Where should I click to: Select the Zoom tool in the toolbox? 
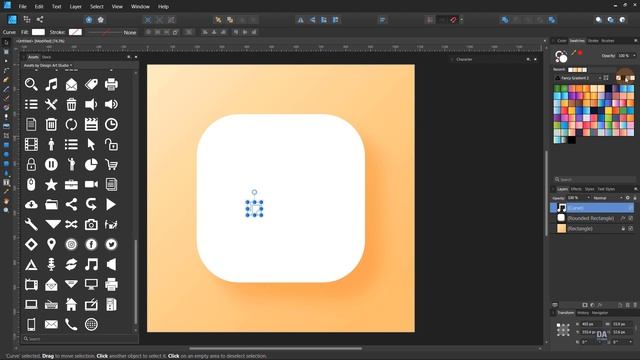point(6,210)
